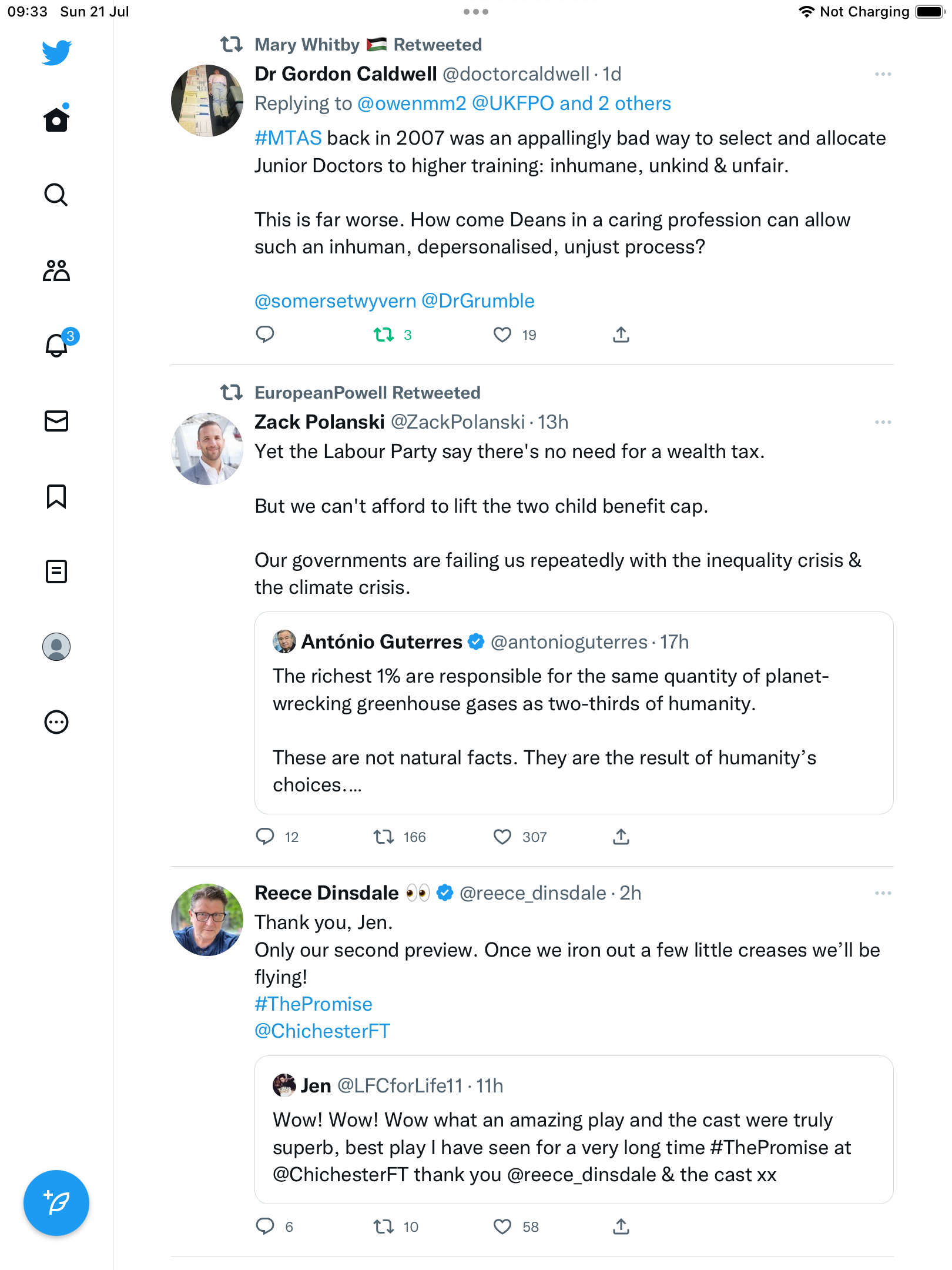Open more options on Zack Polanski's tweet
Viewport: 952px width, 1270px height.
point(883,422)
